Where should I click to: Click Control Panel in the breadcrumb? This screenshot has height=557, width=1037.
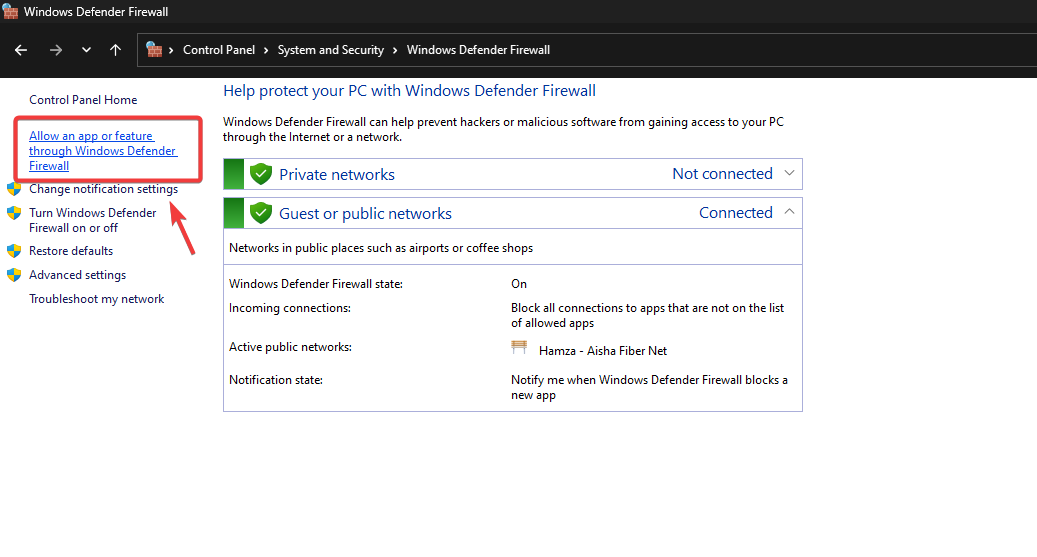coord(219,50)
